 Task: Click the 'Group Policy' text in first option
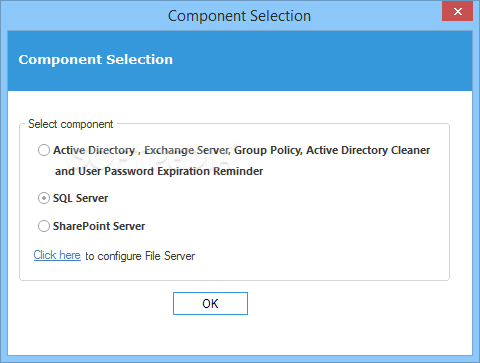click(268, 150)
